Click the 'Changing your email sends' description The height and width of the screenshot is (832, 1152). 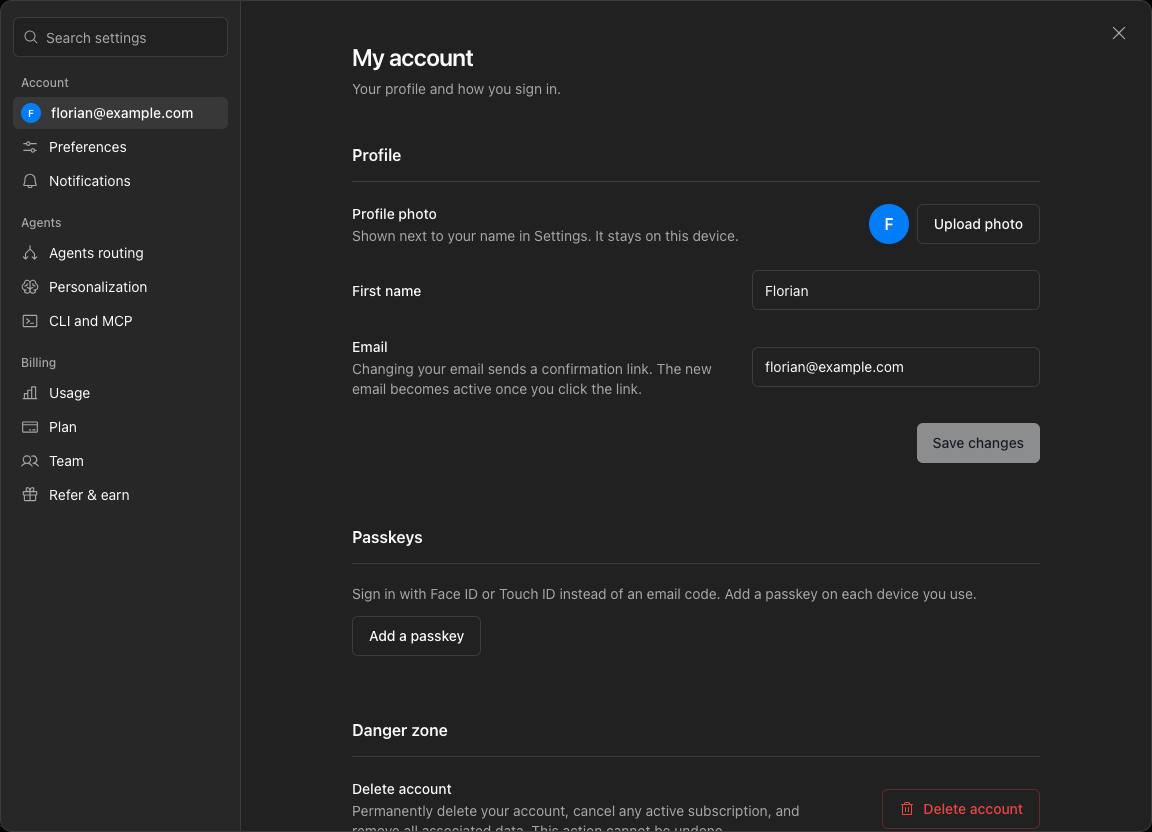pyautogui.click(x=532, y=379)
